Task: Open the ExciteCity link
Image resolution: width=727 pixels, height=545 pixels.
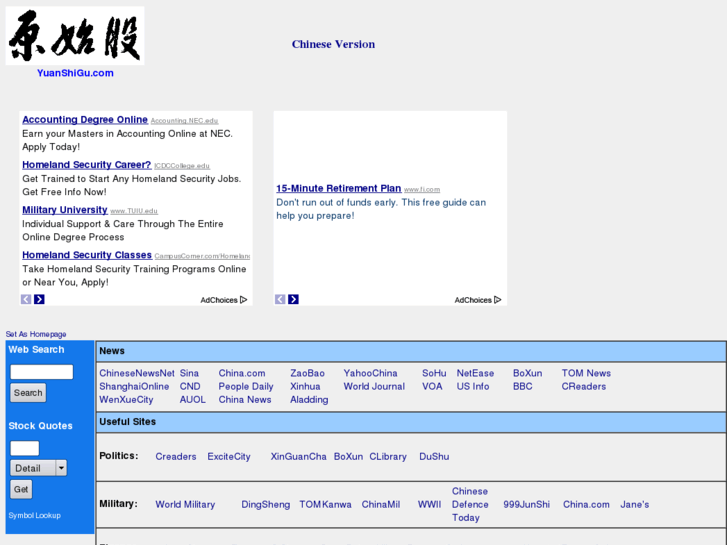Action: click(229, 456)
